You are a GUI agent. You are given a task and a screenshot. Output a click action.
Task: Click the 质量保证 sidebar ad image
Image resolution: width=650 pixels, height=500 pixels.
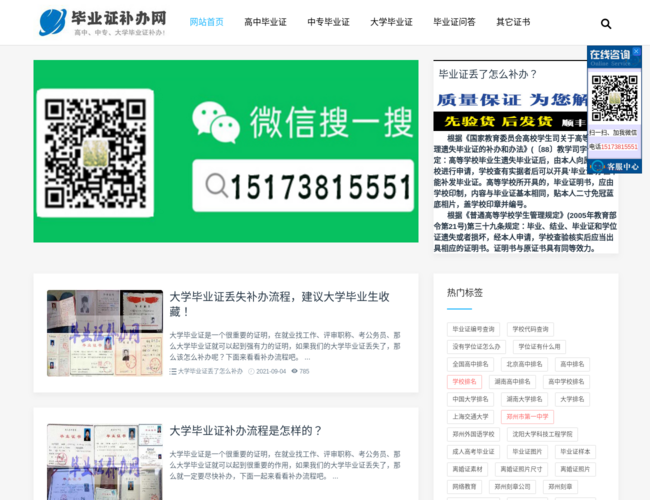click(x=511, y=111)
